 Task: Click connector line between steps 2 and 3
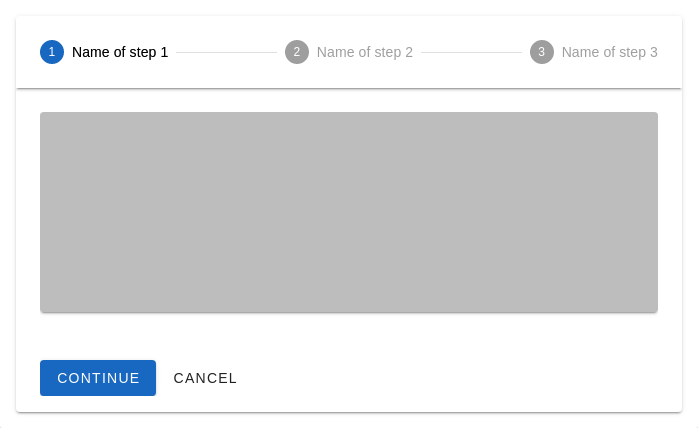coord(471,52)
